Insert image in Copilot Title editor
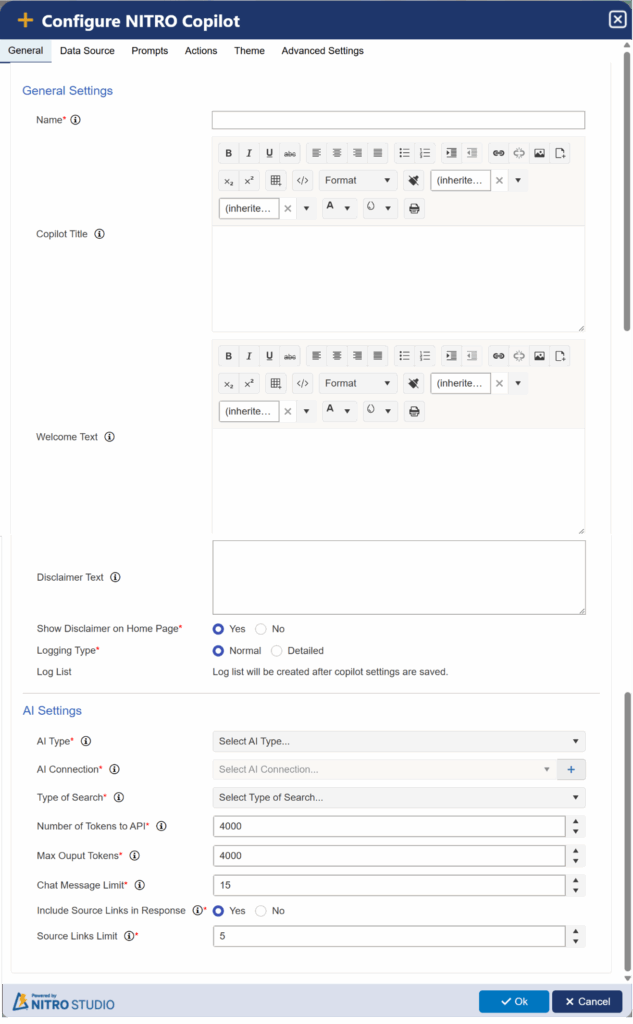Image resolution: width=633 pixels, height=1024 pixels. 539,153
